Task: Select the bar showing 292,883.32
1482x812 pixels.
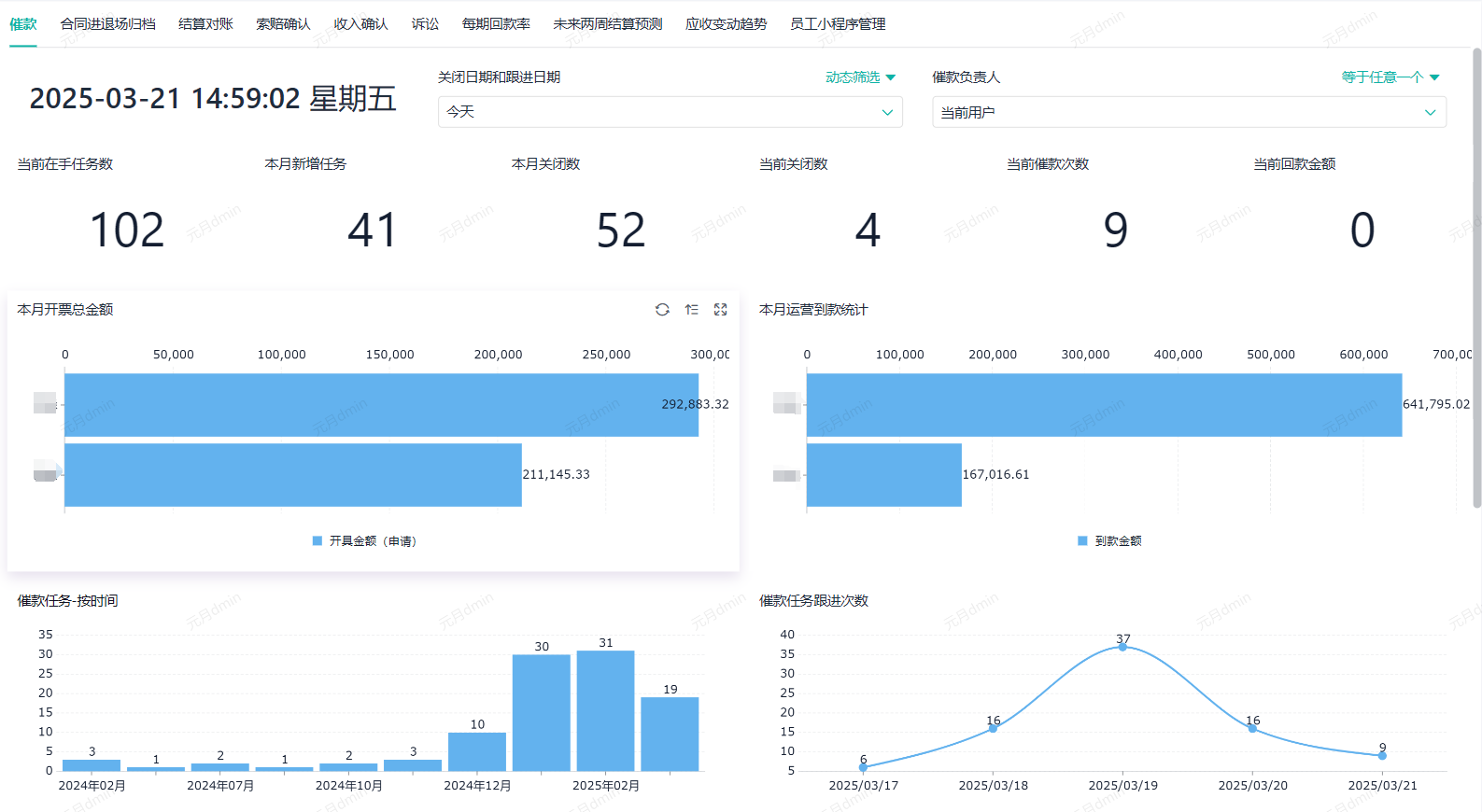Action: 381,405
